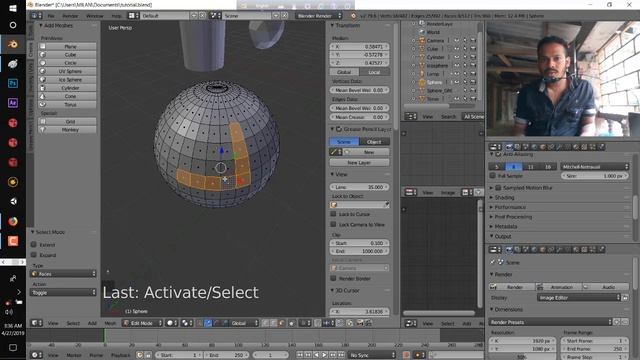
Task: Toggle the Anti-Aliasing checkbox
Action: 498,154
